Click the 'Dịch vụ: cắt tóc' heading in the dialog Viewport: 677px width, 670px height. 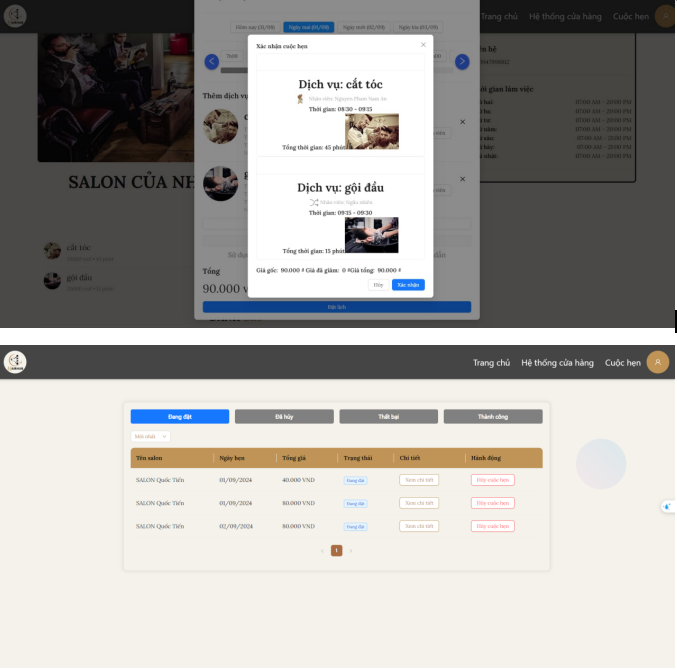click(340, 84)
